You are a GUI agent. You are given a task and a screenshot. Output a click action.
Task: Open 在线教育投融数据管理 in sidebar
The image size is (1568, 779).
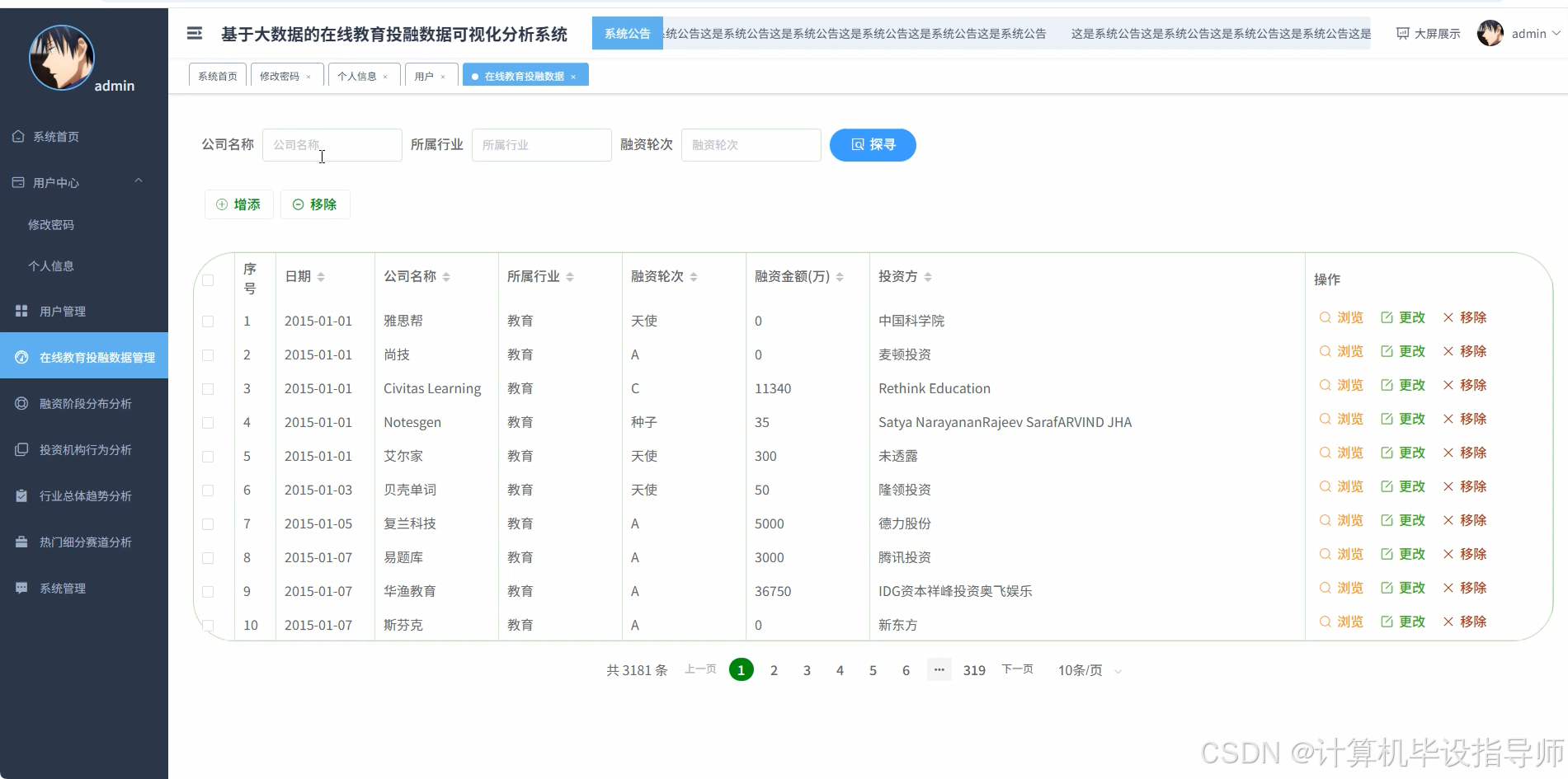pyautogui.click(x=84, y=357)
